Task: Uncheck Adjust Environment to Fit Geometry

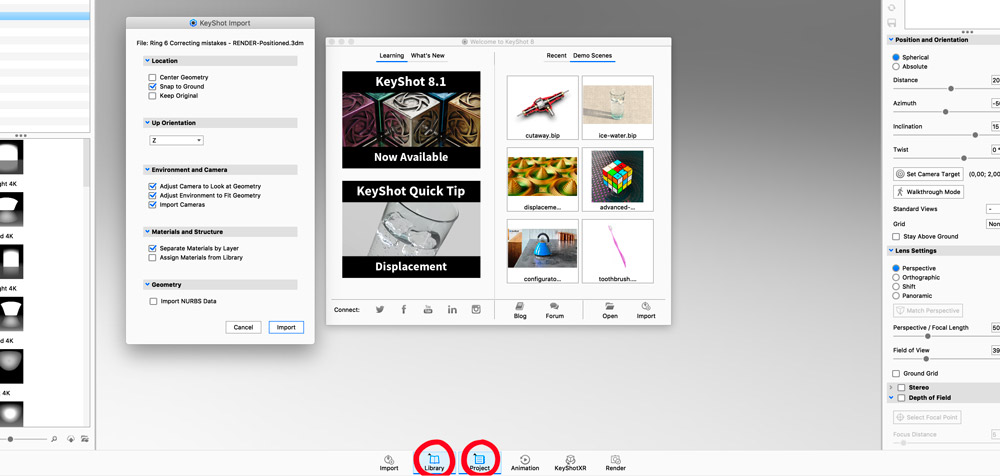Action: coord(152,195)
